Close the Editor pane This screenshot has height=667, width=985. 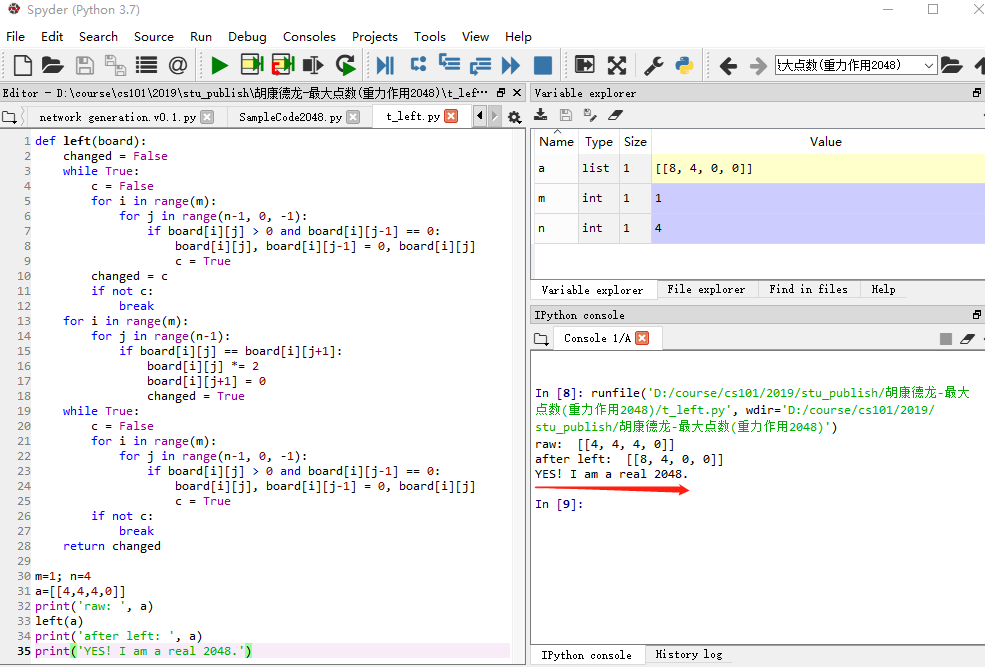tap(517, 92)
